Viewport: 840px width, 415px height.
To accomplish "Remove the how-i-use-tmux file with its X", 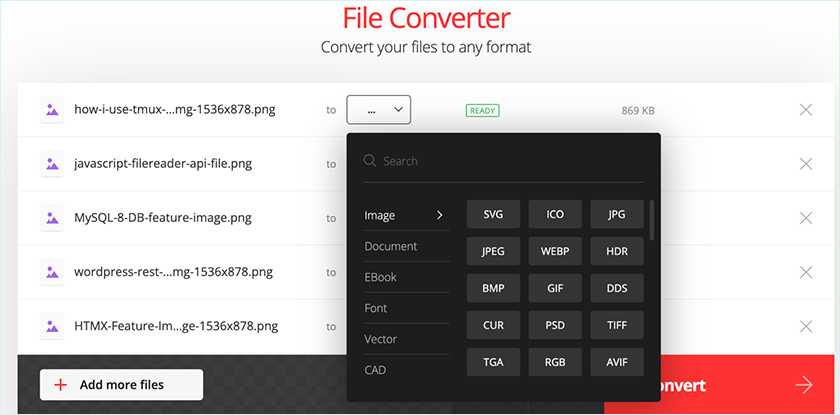I will pyautogui.click(x=806, y=110).
